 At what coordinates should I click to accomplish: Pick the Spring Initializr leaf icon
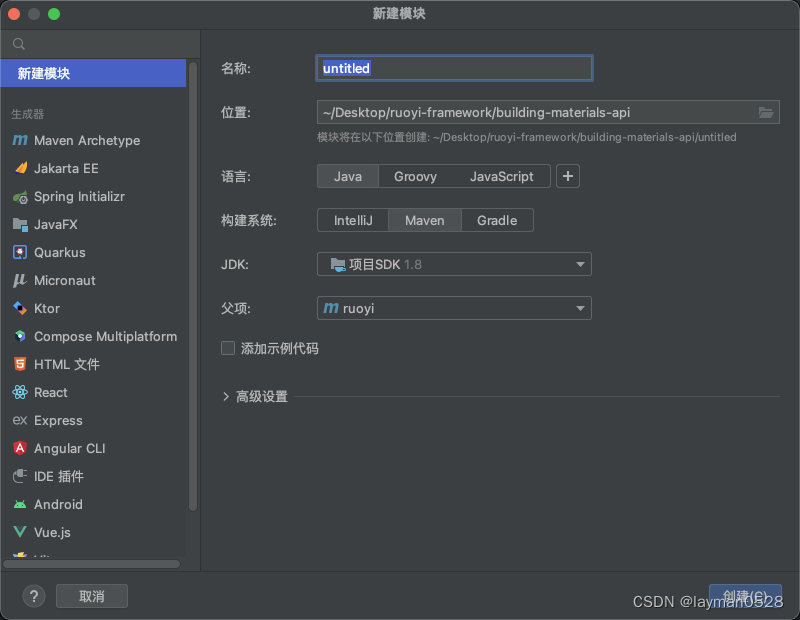click(x=20, y=196)
